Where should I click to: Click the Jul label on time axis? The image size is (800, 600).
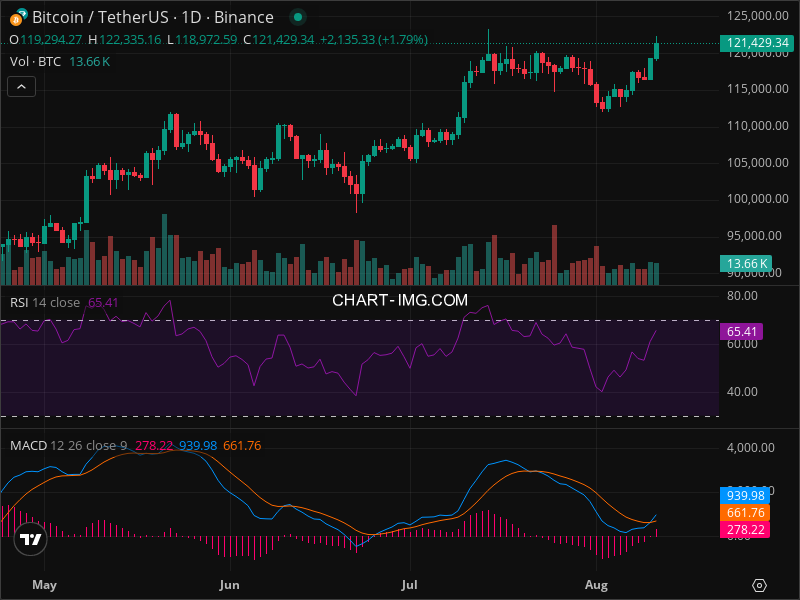[409, 585]
